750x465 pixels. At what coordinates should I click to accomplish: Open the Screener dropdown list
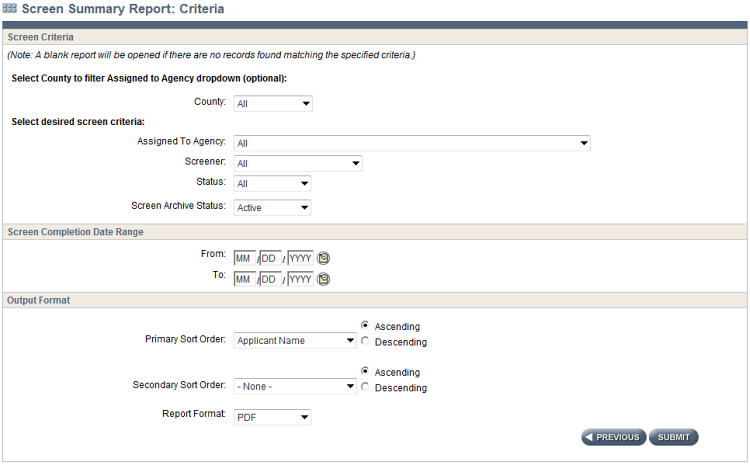[298, 164]
